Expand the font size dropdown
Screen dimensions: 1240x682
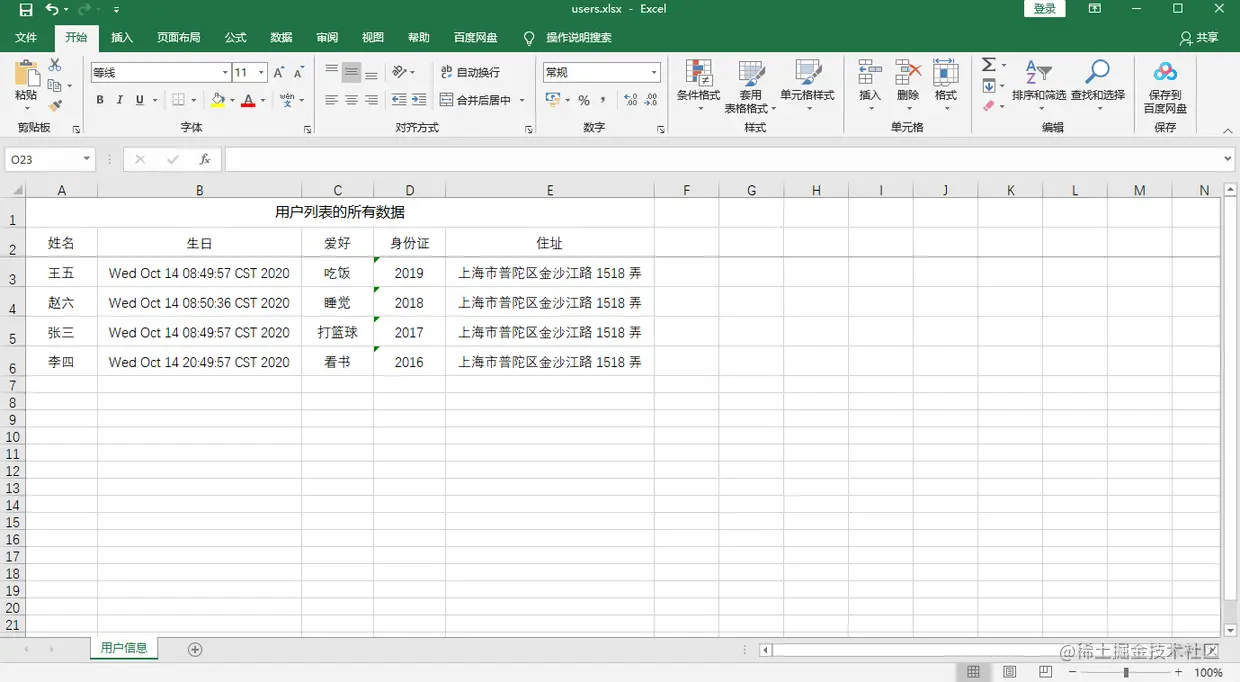262,72
